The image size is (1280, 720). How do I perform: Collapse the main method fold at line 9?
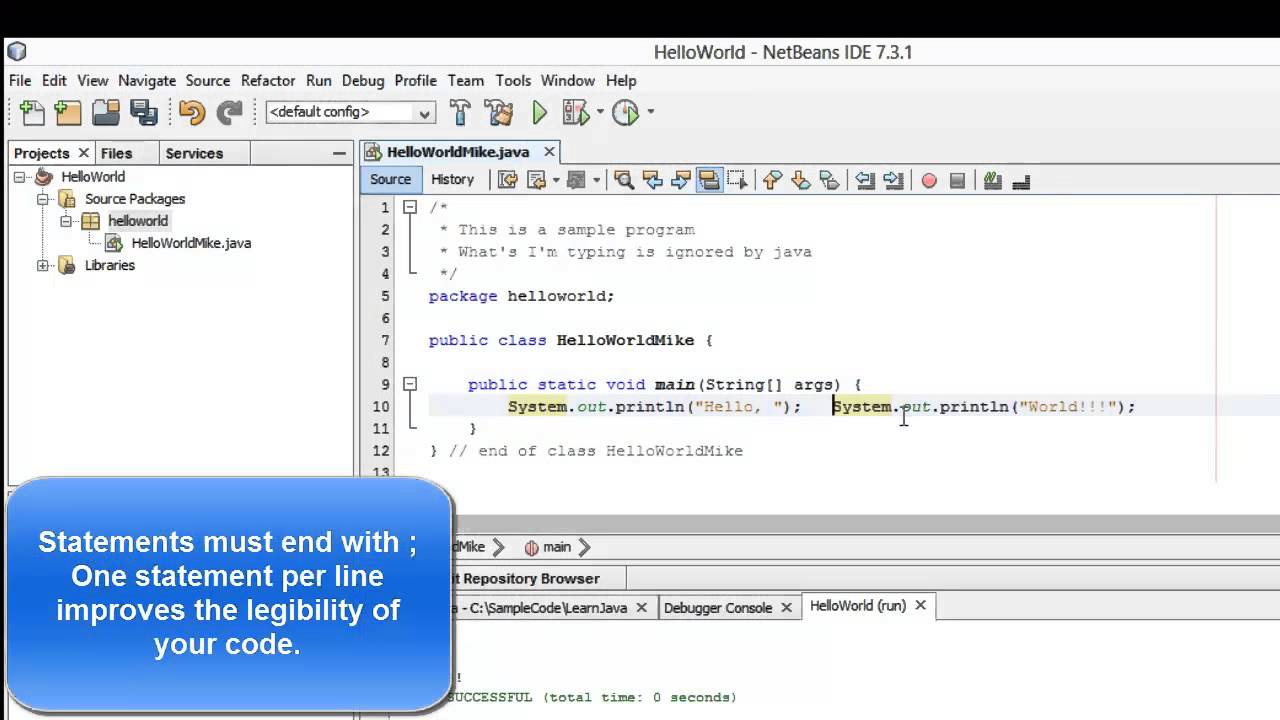(409, 384)
